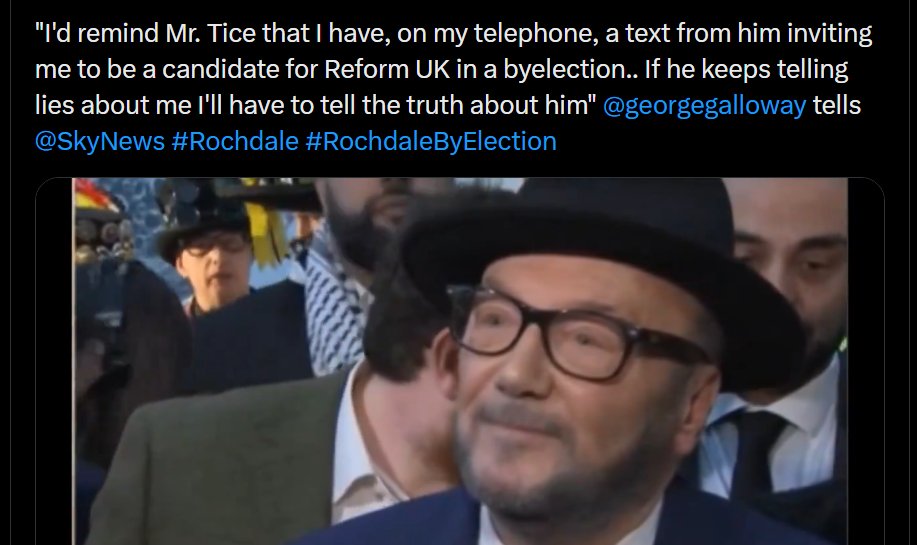Click the left black letterbox bar of the video
Image resolution: width=917 pixels, height=545 pixels.
(54, 361)
